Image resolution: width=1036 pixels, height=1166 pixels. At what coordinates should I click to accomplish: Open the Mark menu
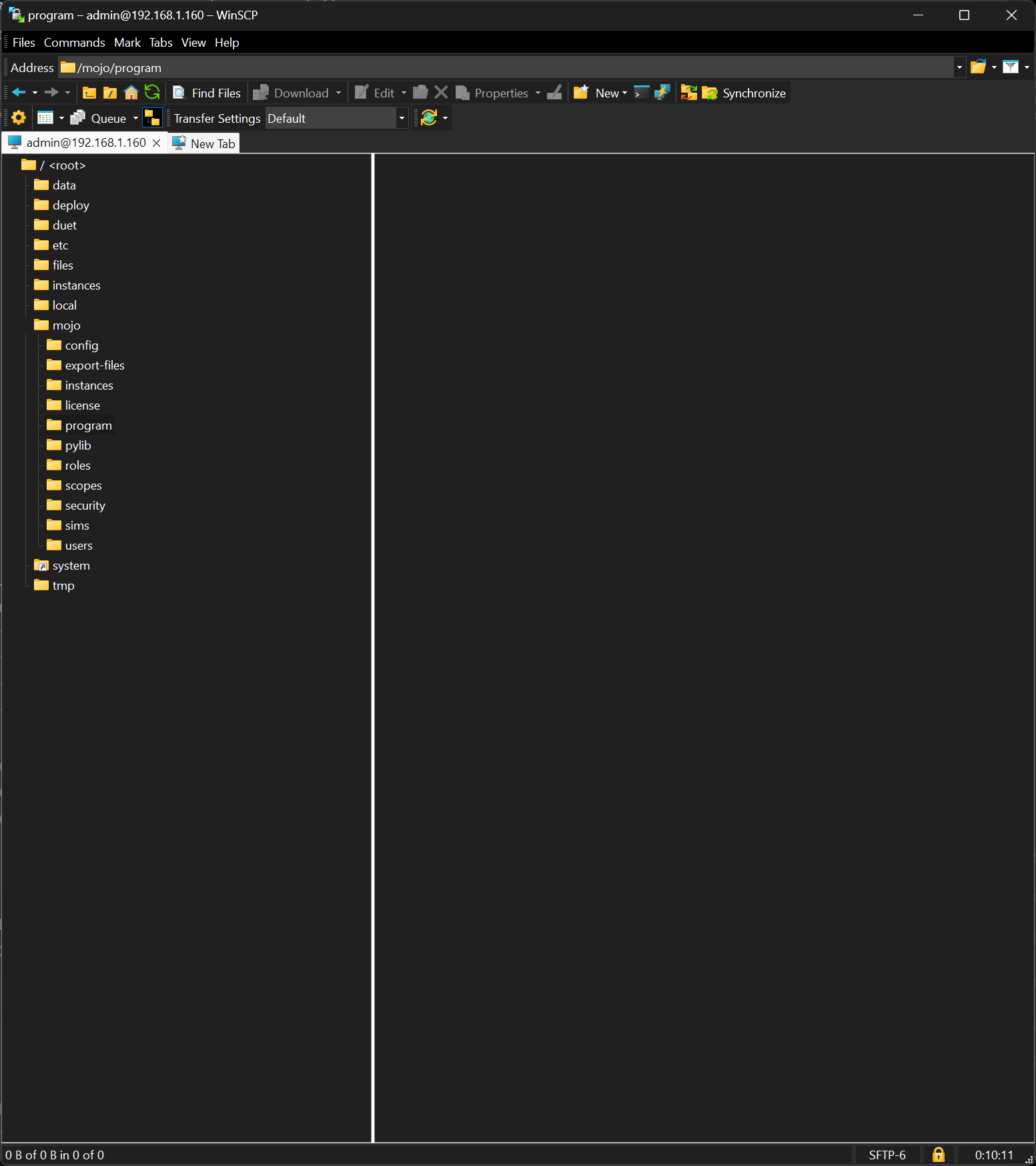127,42
